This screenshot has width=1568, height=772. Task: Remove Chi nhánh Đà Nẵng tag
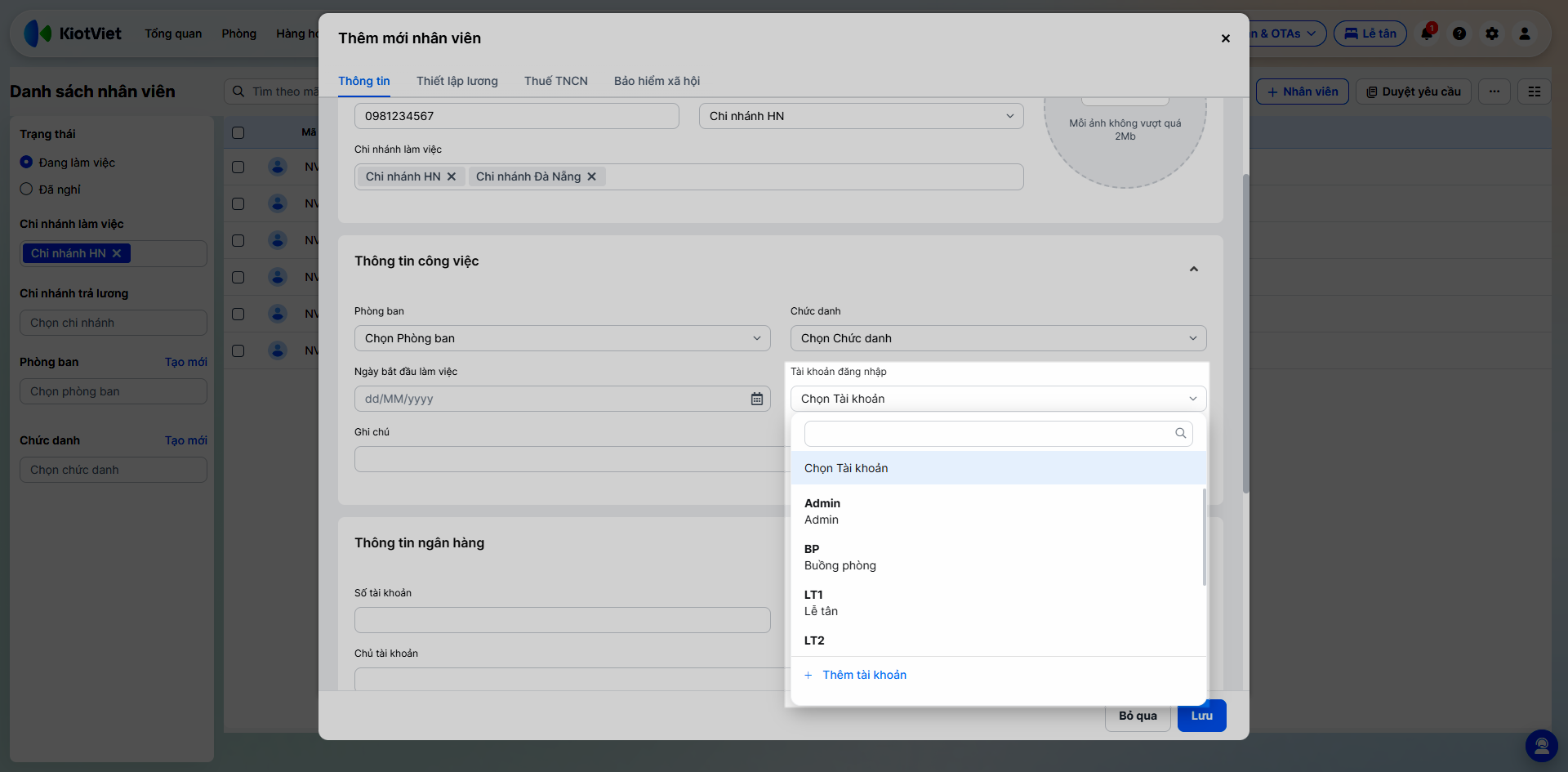click(x=592, y=176)
